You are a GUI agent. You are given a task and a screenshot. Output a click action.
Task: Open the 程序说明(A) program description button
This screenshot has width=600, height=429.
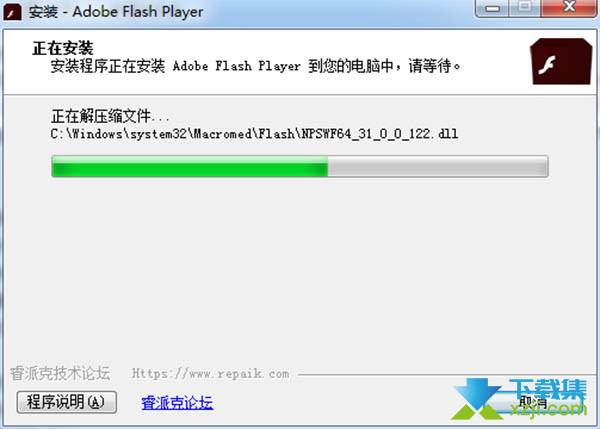[67, 402]
